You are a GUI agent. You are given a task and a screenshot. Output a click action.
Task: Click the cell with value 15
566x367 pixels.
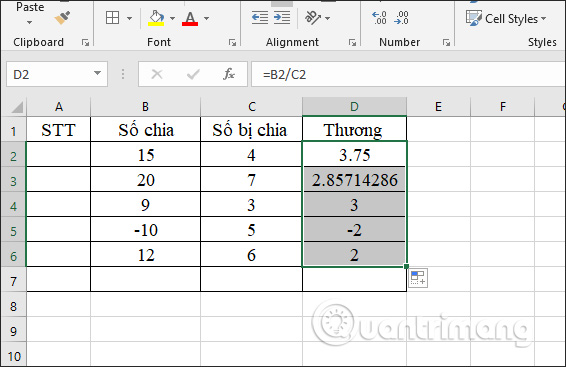(145, 155)
